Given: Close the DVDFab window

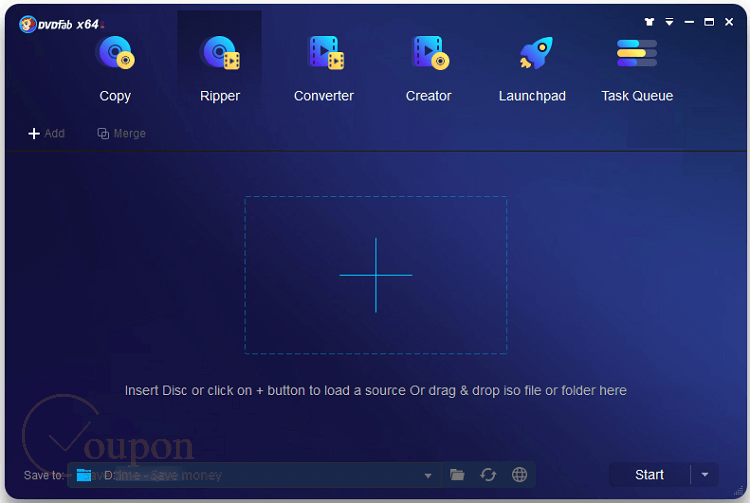Looking at the screenshot, I should pos(729,22).
